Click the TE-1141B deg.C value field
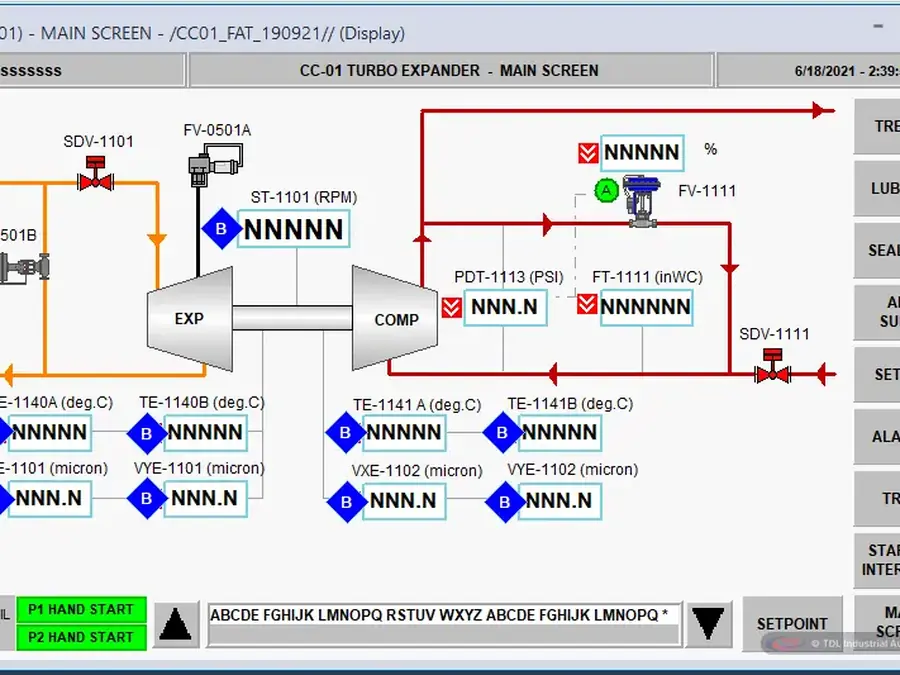Screen dimensions: 900x675 560,432
